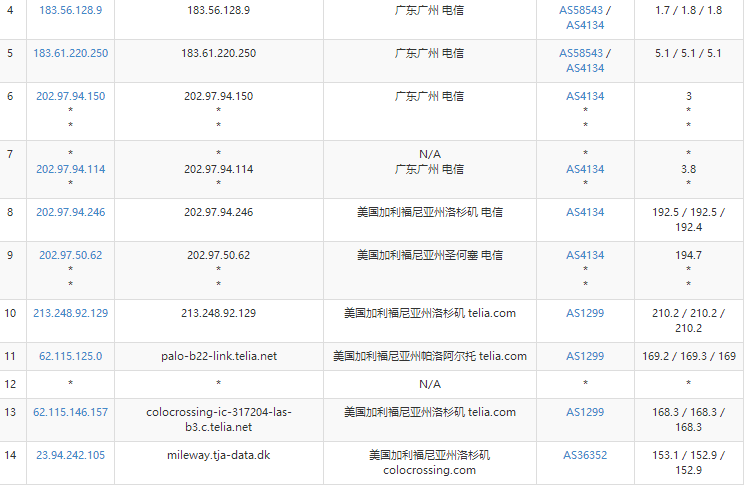Select hop number 4 cell
This screenshot has height=486, width=746.
click(13, 18)
